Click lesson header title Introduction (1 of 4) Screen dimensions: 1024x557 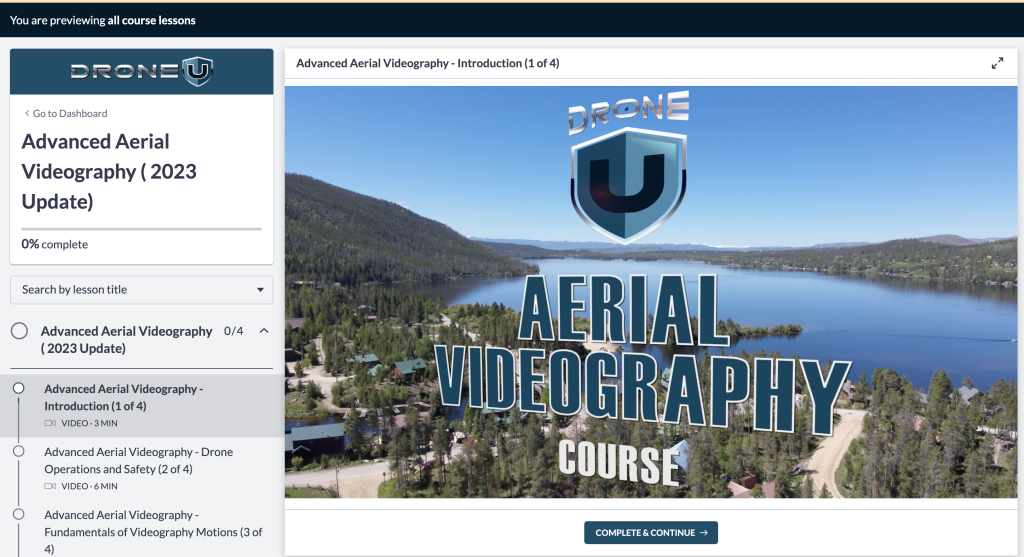point(428,63)
